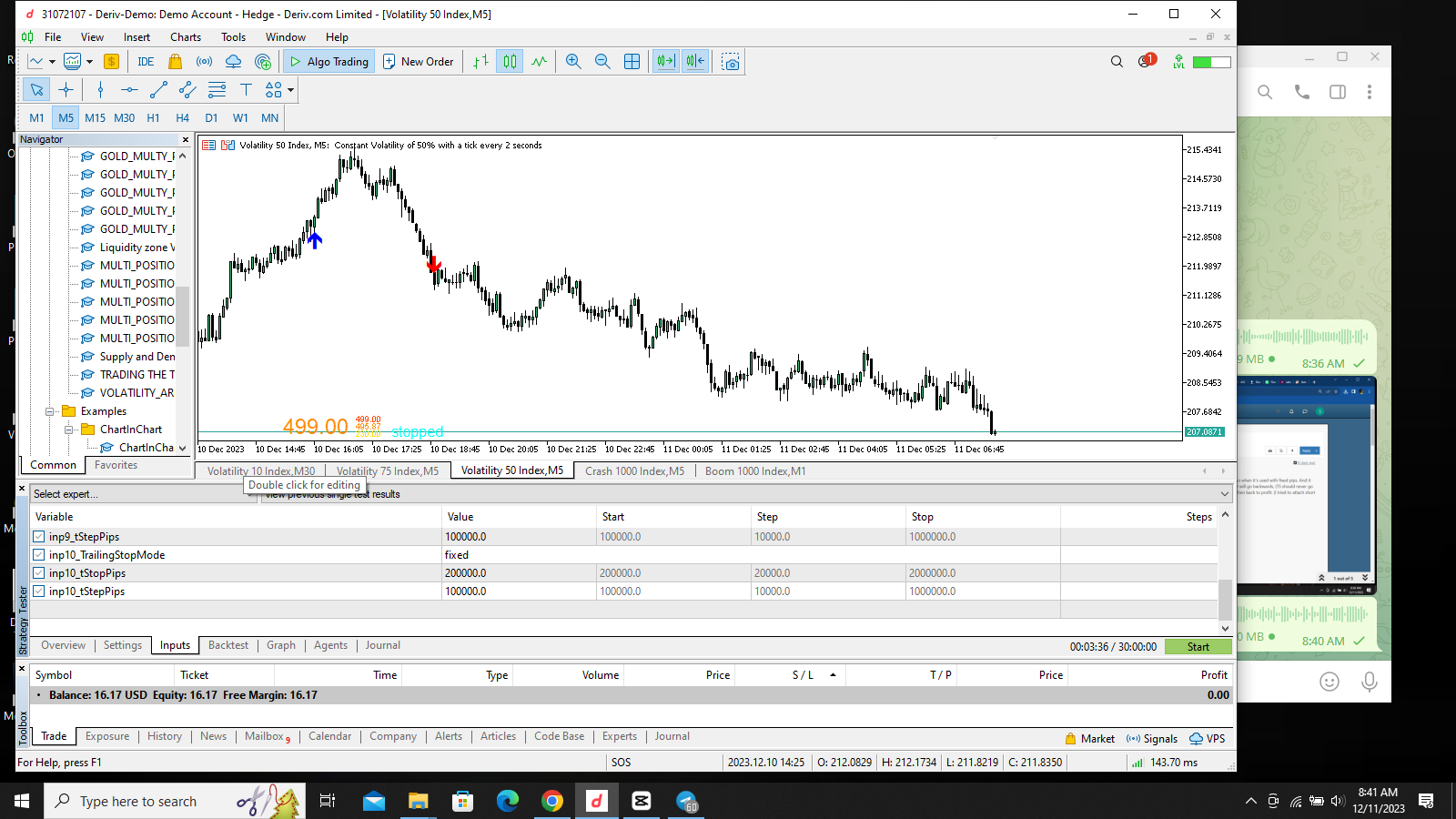Viewport: 1456px width, 819px height.
Task: Uncheck inp9_tStepPips optimization checkbox
Action: click(39, 537)
